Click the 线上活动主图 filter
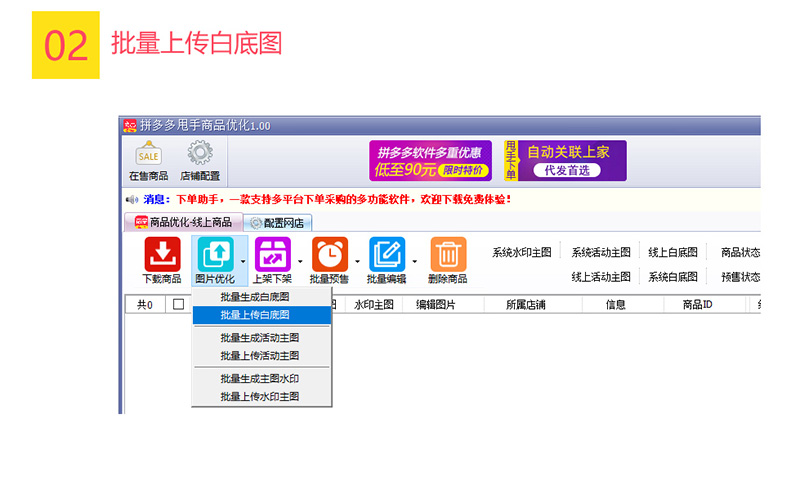The height and width of the screenshot is (485, 800). (x=601, y=277)
